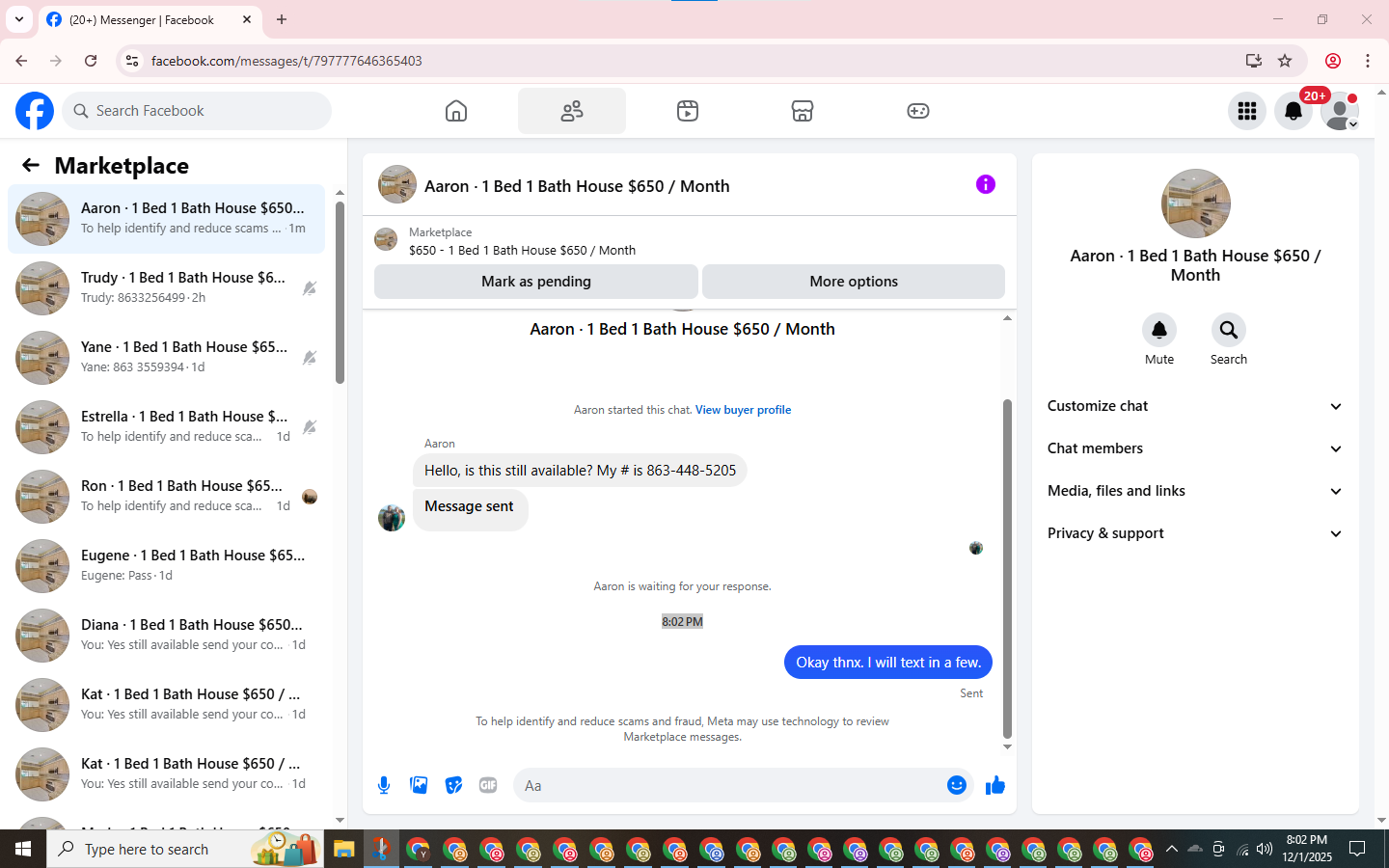
Task: Click the conversation list scrollbar
Action: [340, 294]
